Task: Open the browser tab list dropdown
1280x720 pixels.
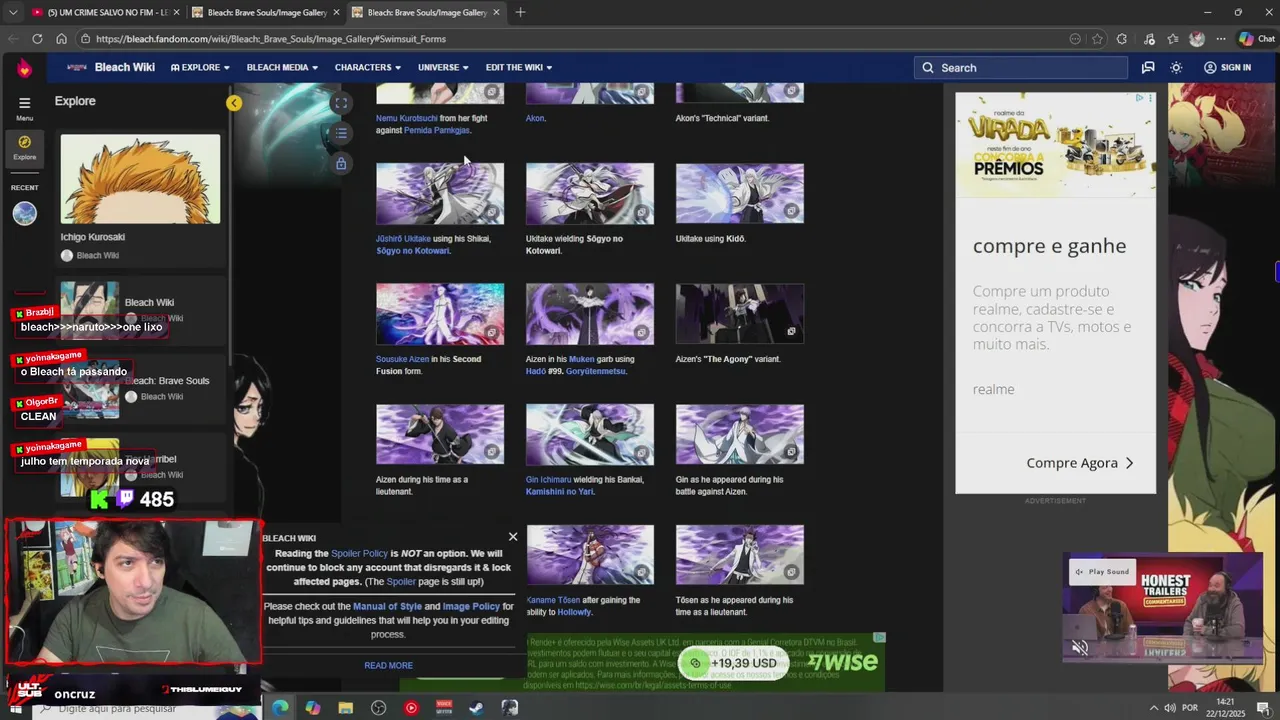Action: tap(13, 13)
